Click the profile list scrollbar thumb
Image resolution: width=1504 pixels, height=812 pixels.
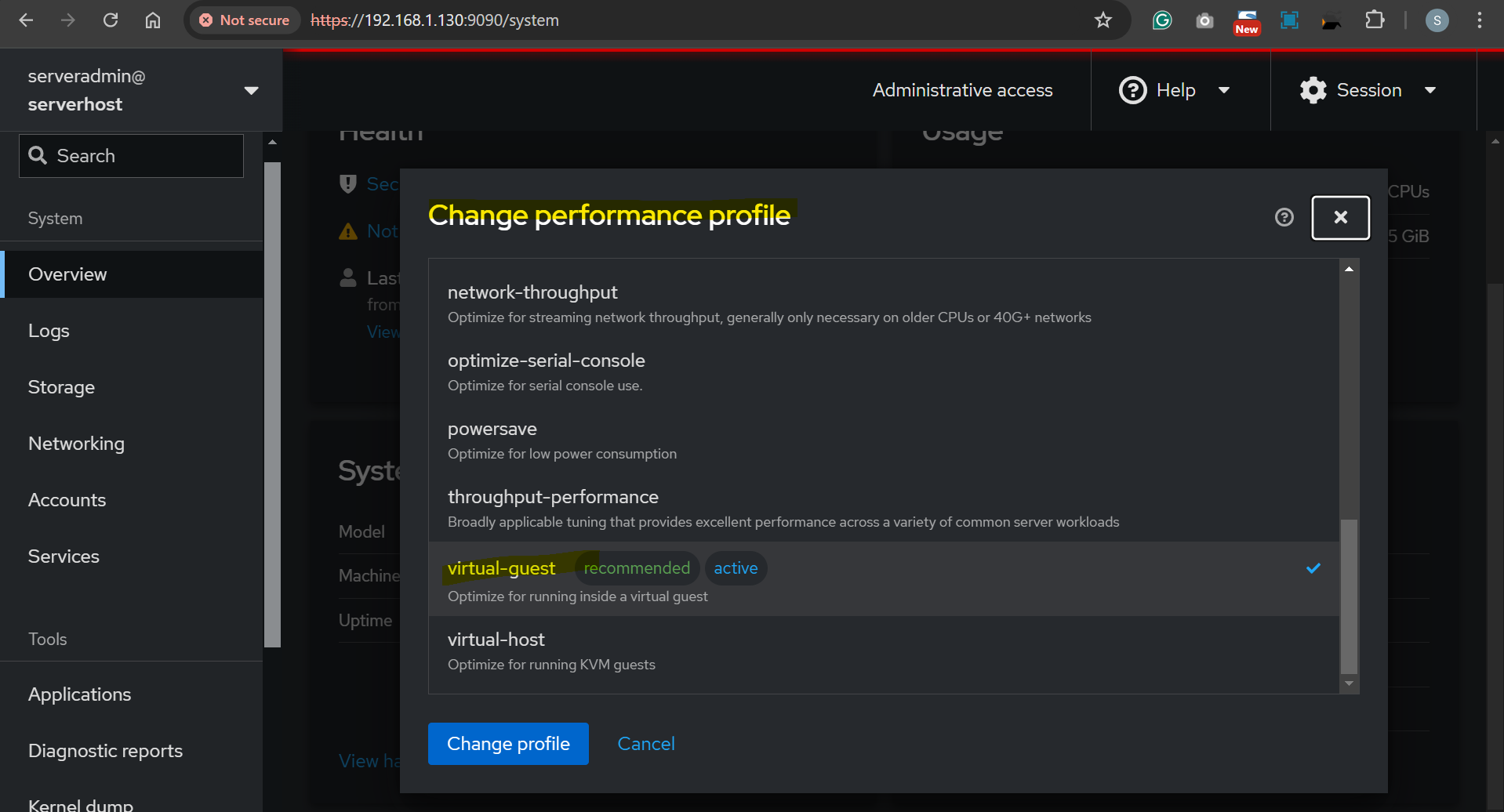[x=1349, y=596]
